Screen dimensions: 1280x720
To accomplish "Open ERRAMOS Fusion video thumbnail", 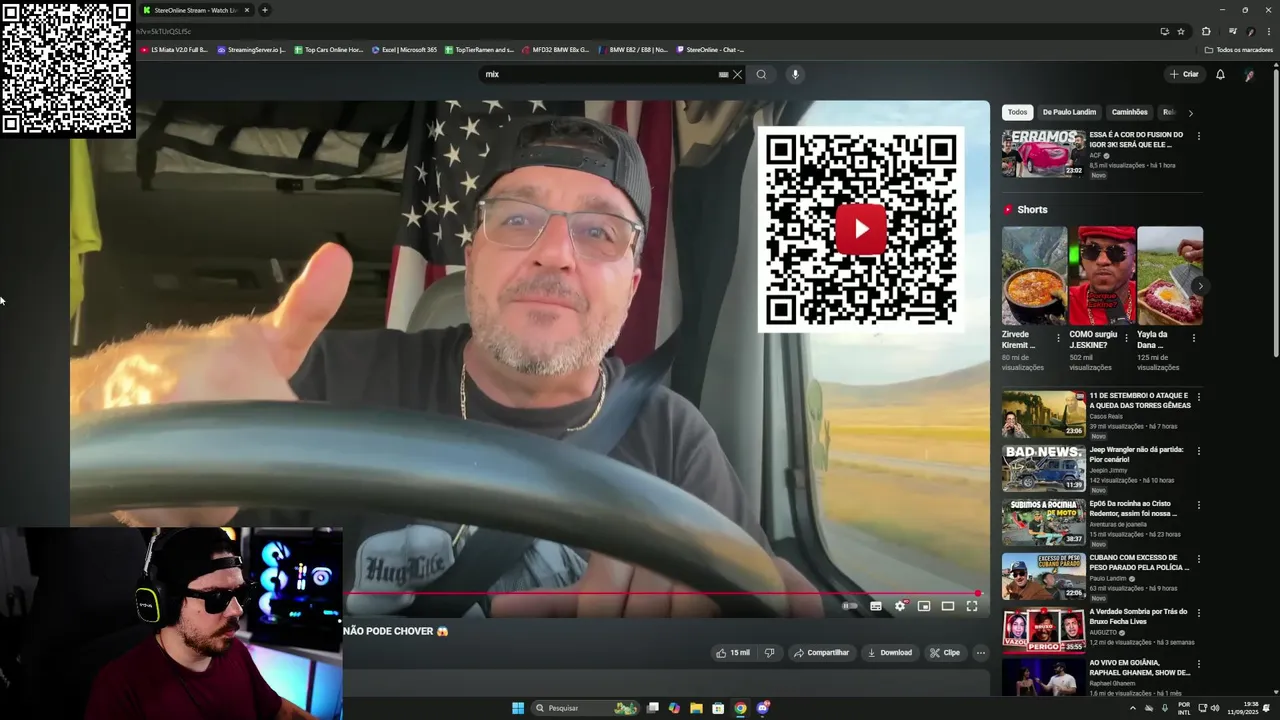I will click(x=1043, y=153).
